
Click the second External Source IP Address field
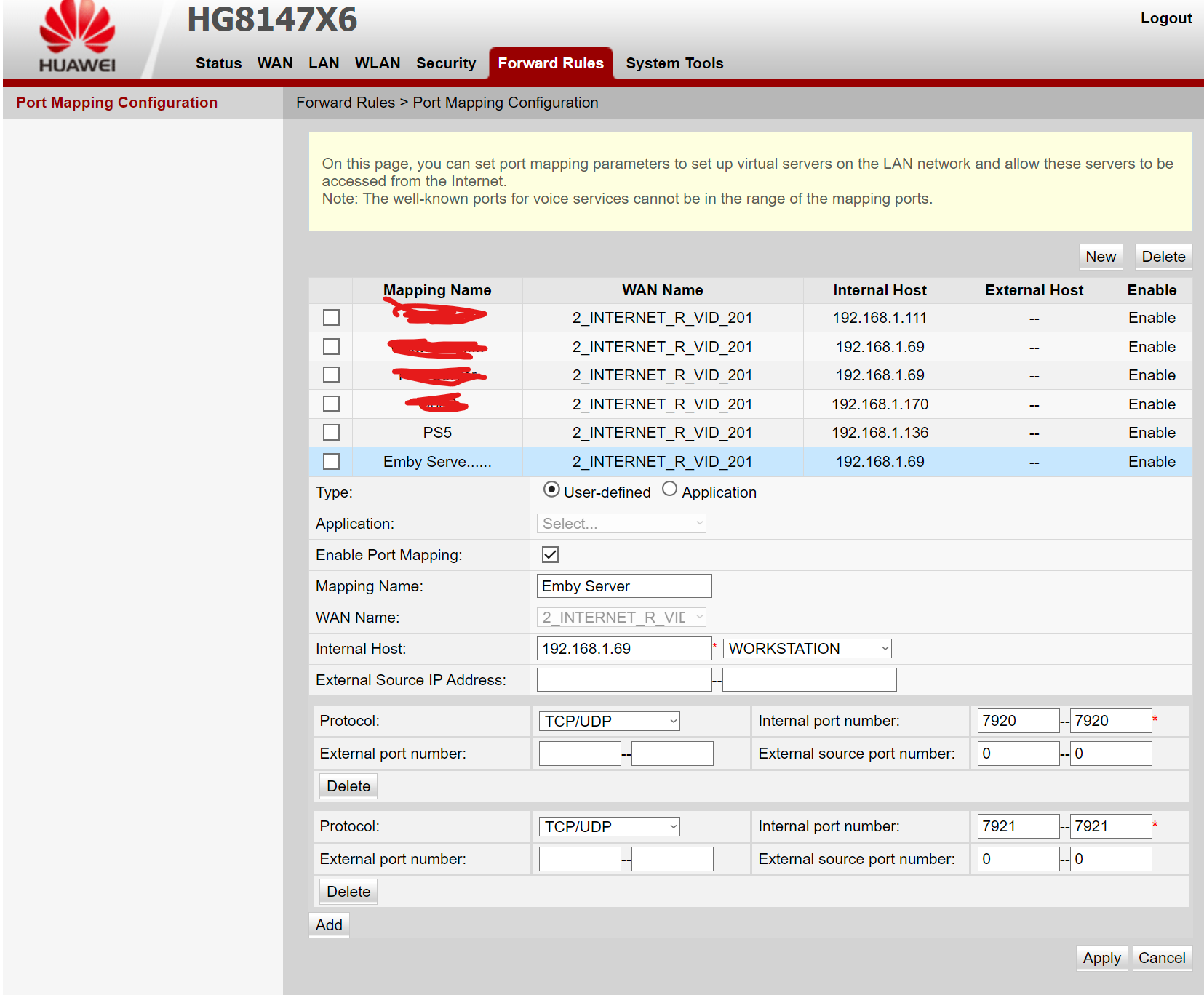(x=810, y=680)
